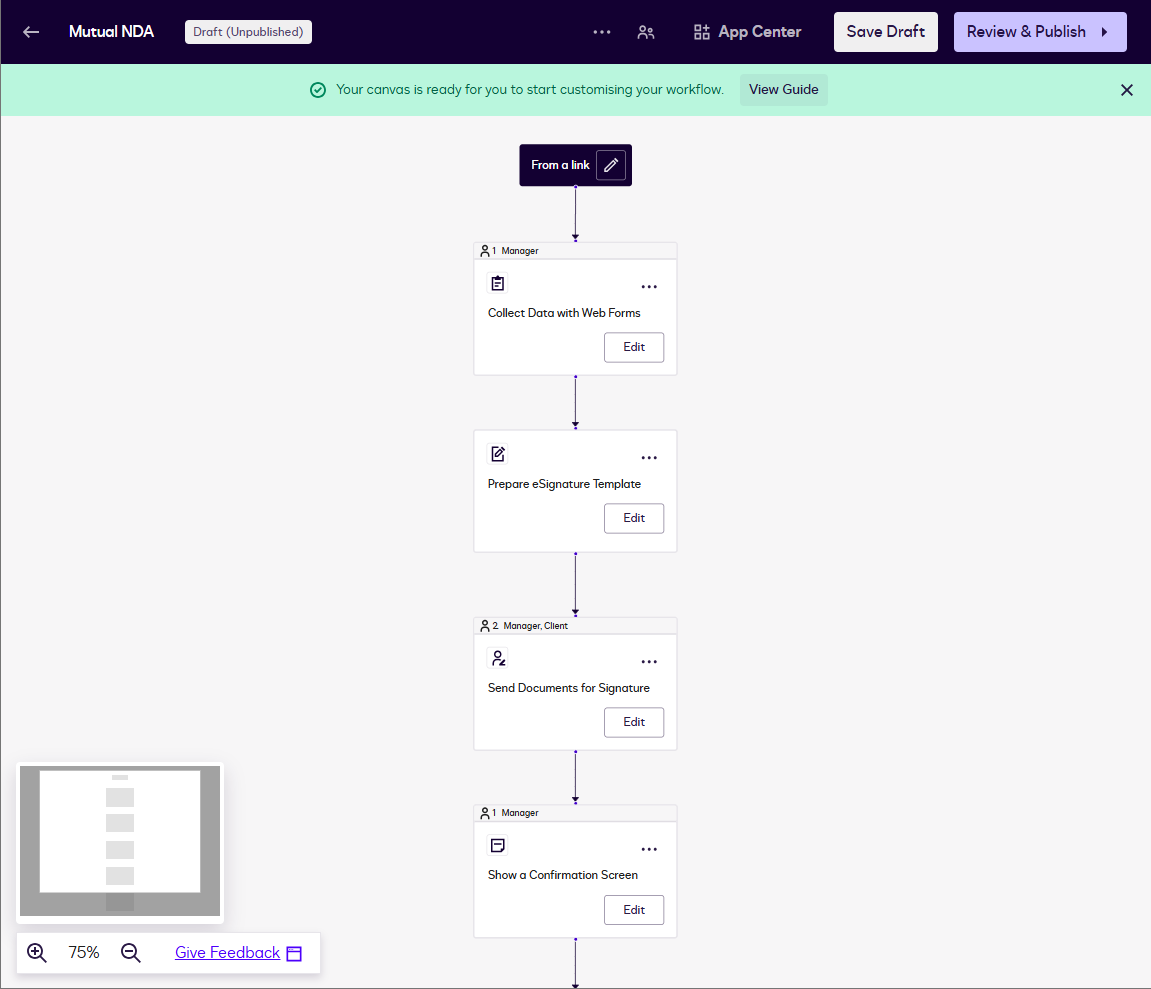The width and height of the screenshot is (1151, 989).
Task: Click Review & Publish button
Action: tap(1039, 32)
